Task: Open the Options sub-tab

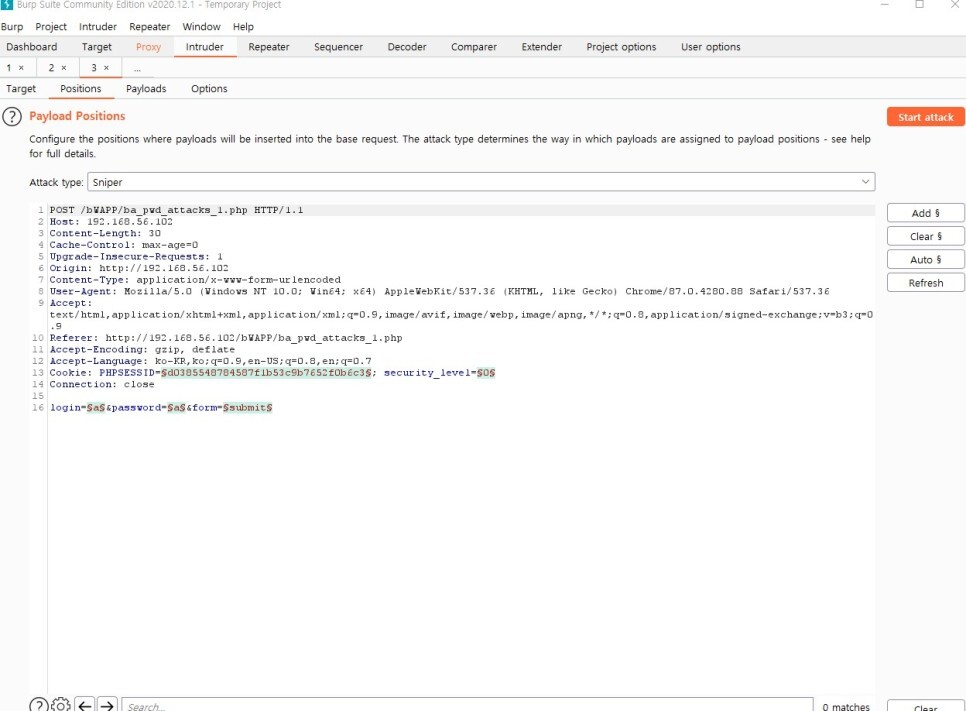Action: [209, 89]
